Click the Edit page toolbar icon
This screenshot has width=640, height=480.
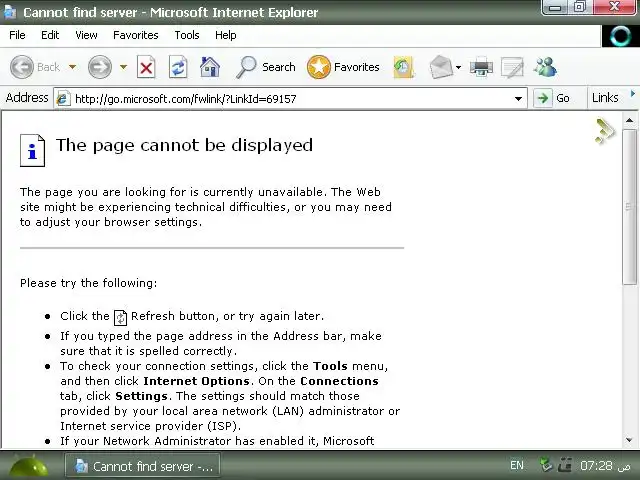[512, 67]
